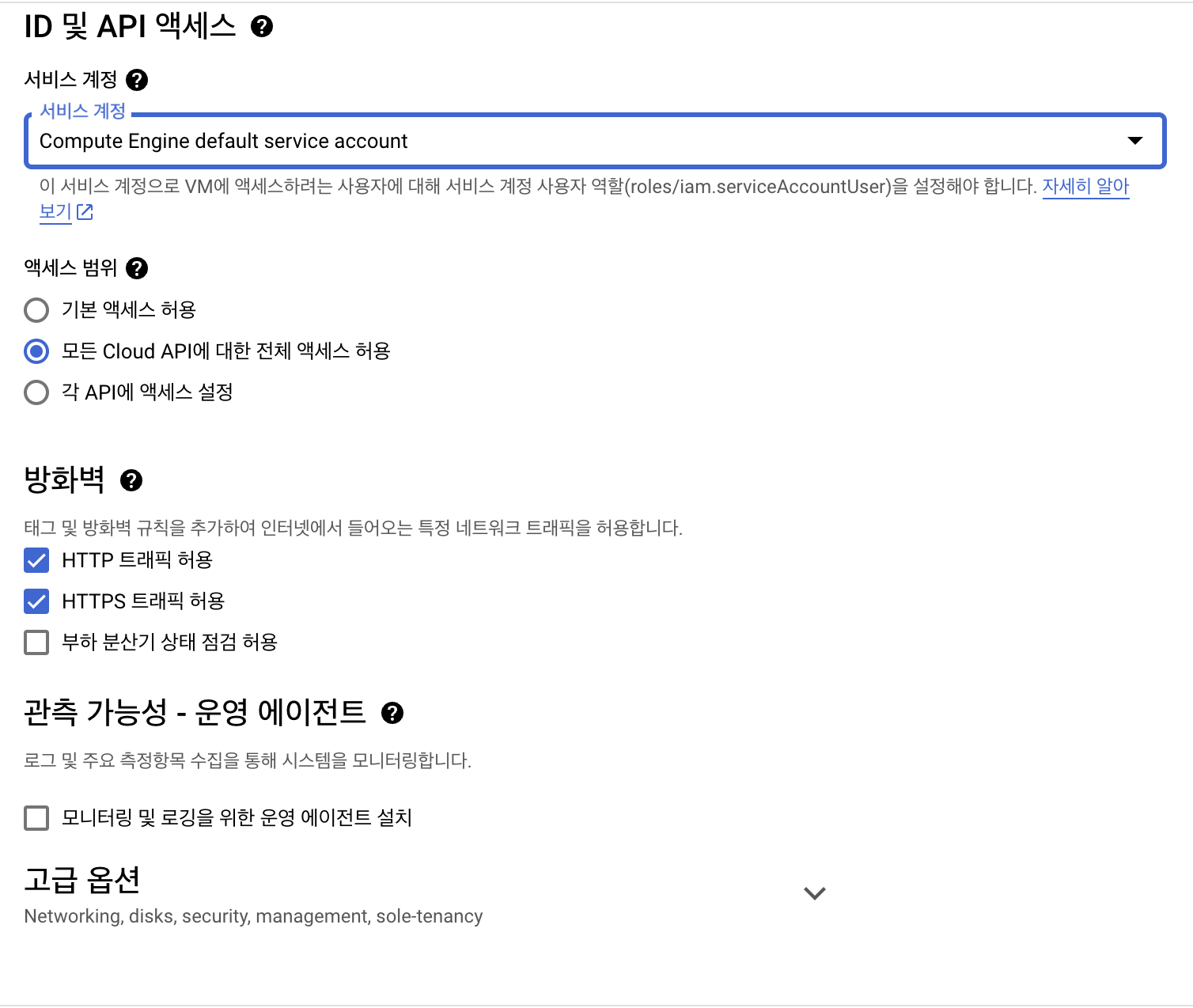Open help for ID 및 API 액세스 heading

click(262, 27)
